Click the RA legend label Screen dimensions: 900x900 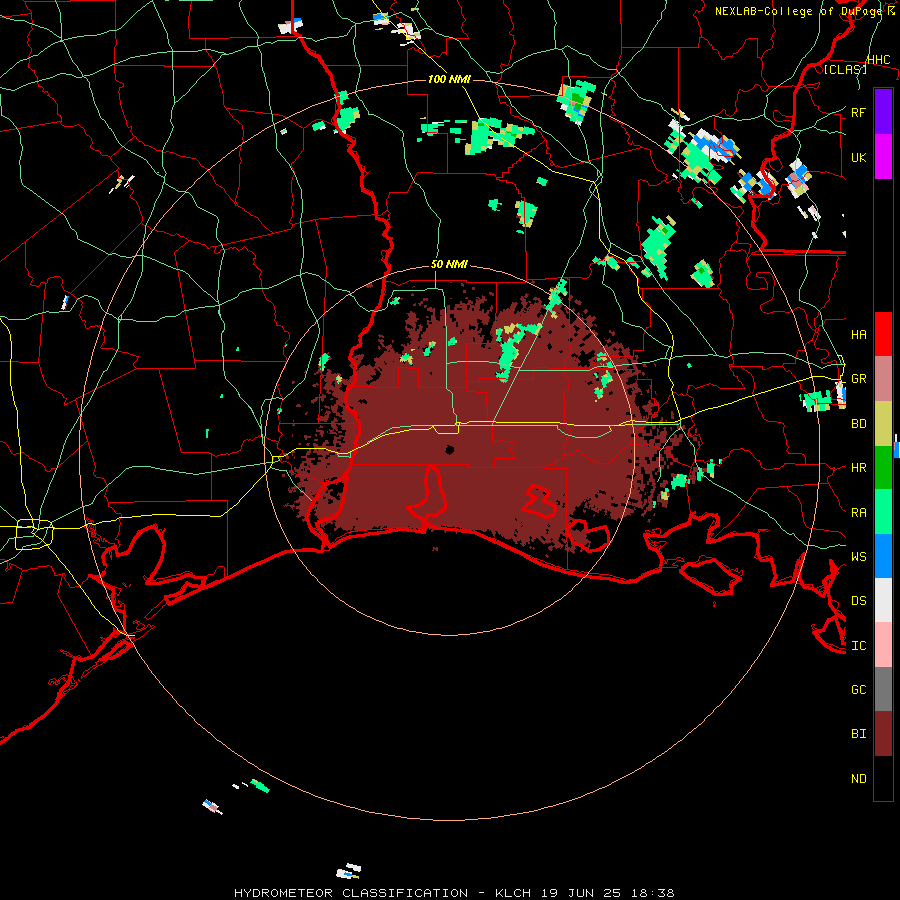pos(858,512)
